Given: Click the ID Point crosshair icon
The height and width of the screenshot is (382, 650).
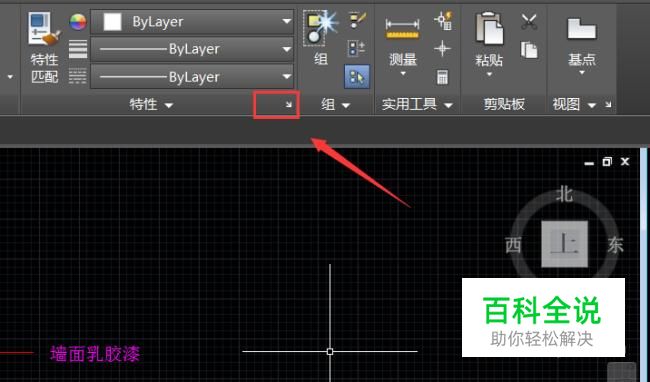Looking at the screenshot, I should click(442, 48).
